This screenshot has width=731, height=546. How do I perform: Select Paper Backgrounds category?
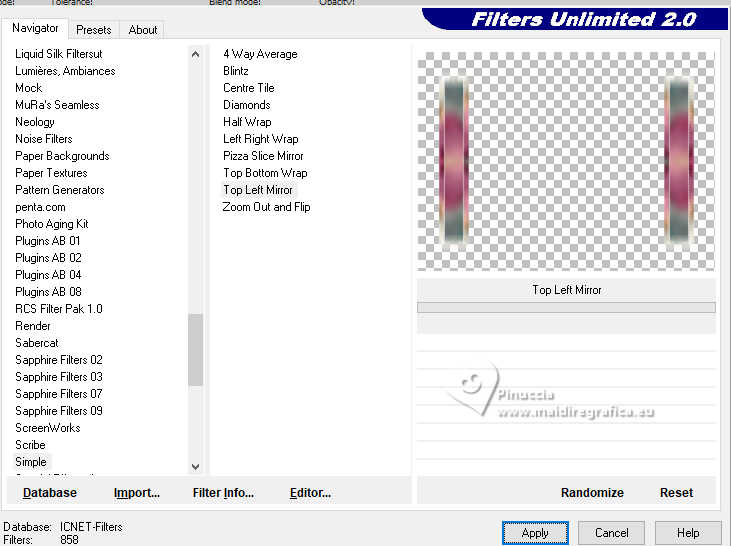point(62,156)
